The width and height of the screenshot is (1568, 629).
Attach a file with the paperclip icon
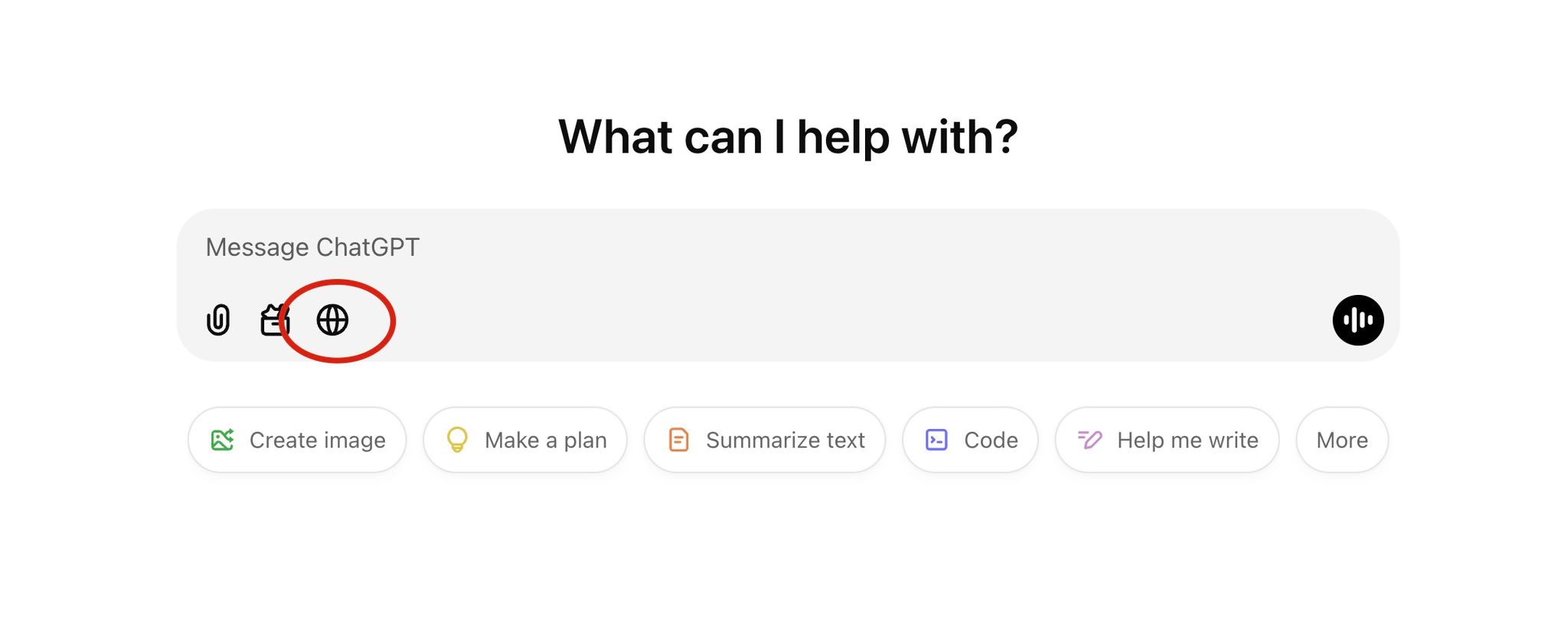coord(218,320)
